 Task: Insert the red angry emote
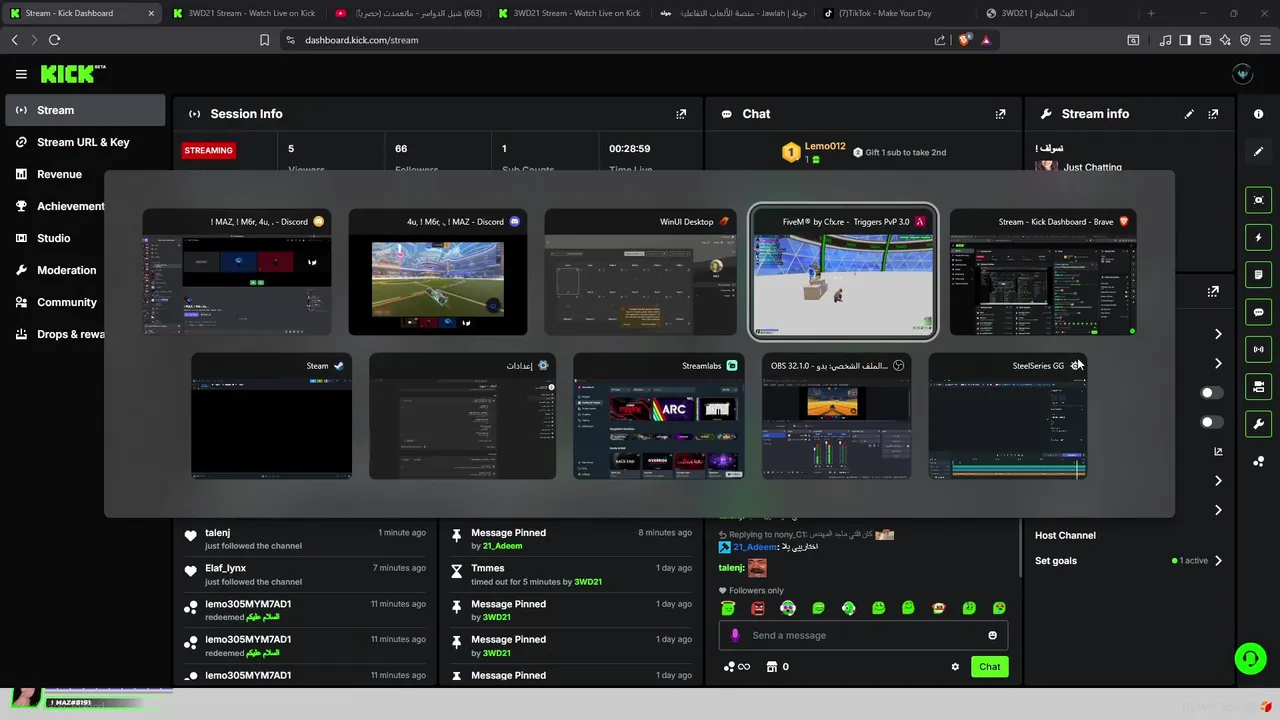pyautogui.click(x=758, y=608)
